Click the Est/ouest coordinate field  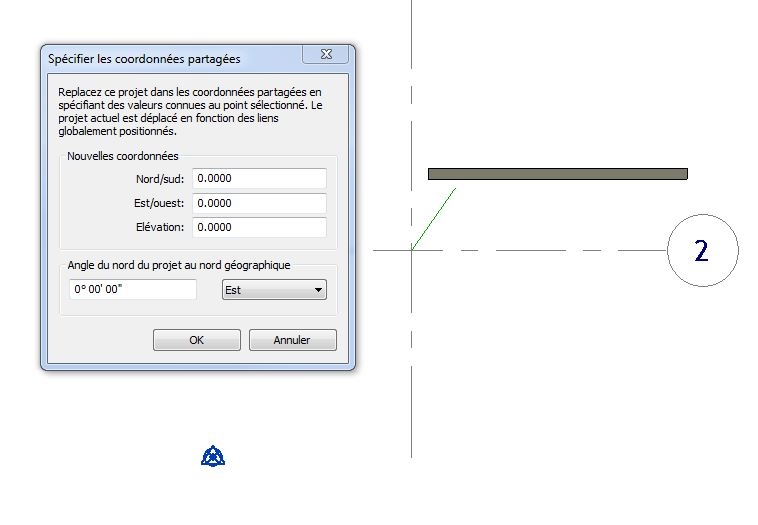click(x=259, y=203)
